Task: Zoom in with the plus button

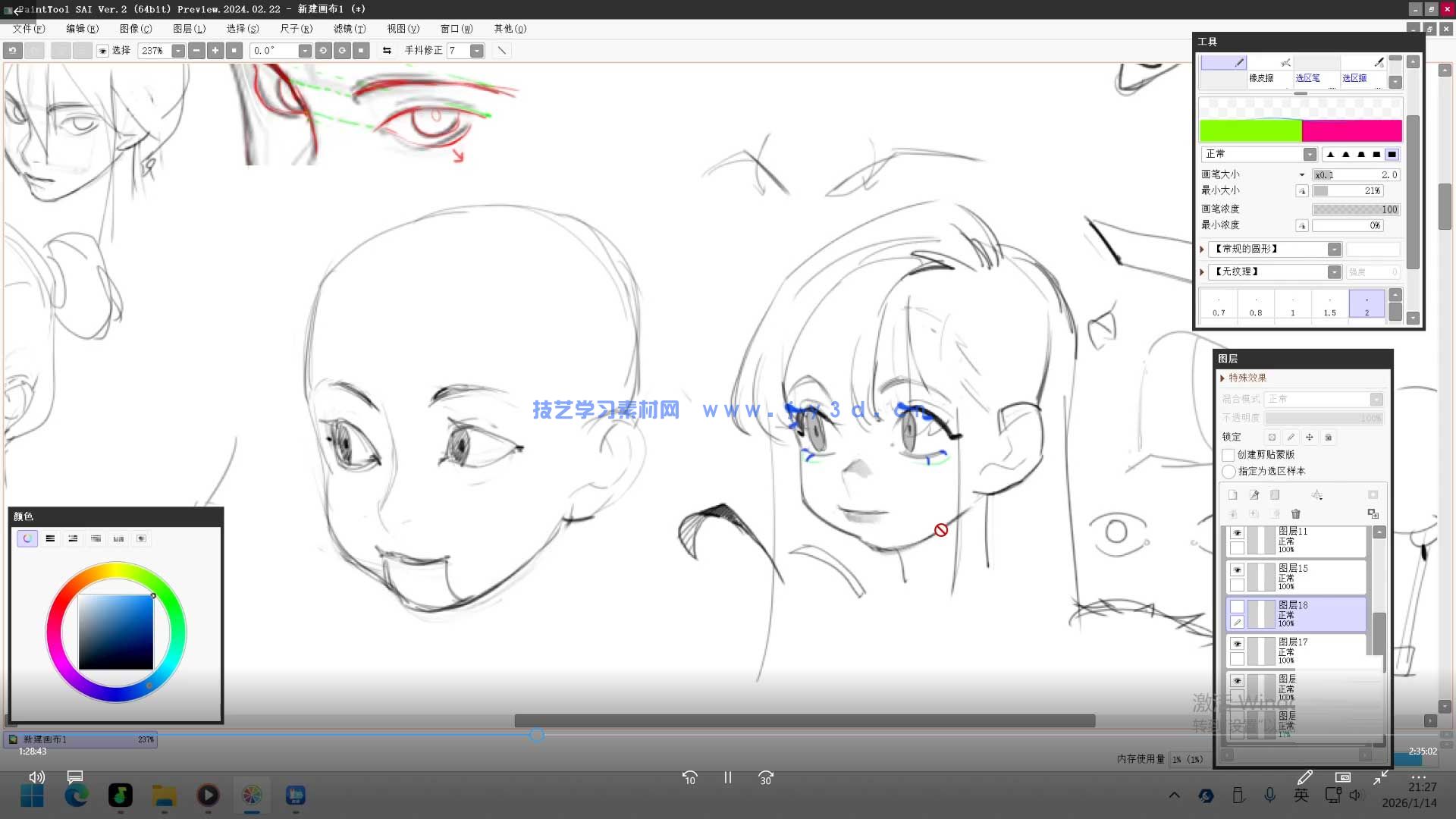Action: [x=215, y=51]
